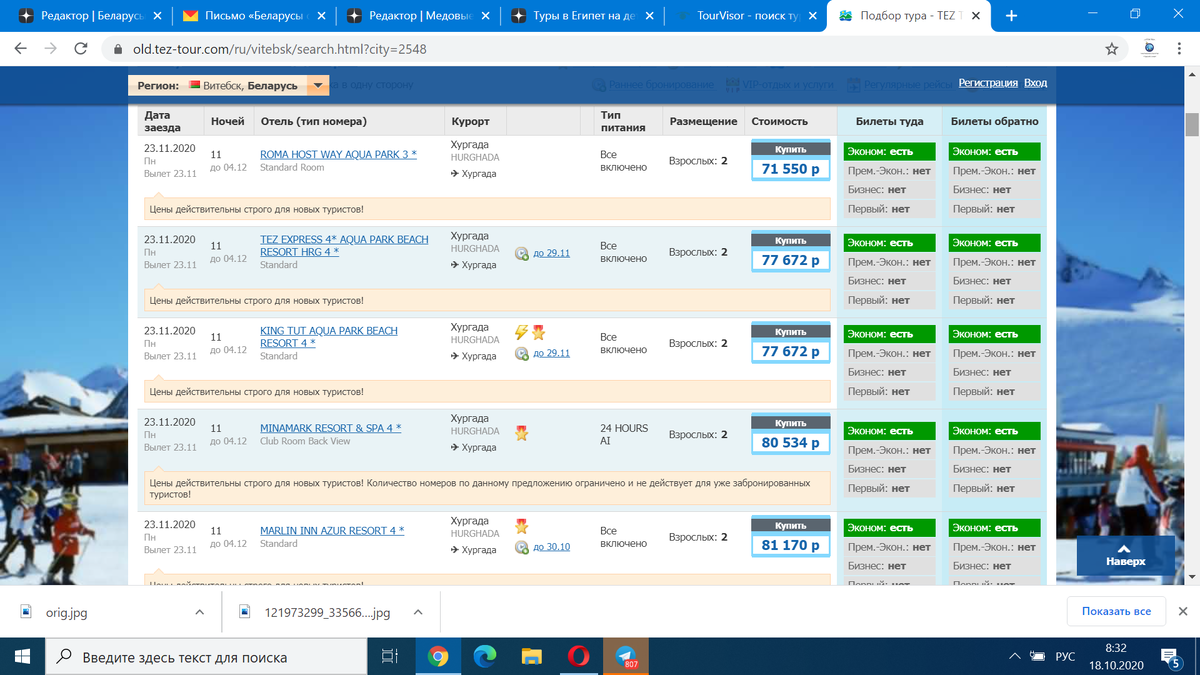The image size is (1200, 675).
Task: Open Telegram from the taskbar
Action: pos(627,656)
